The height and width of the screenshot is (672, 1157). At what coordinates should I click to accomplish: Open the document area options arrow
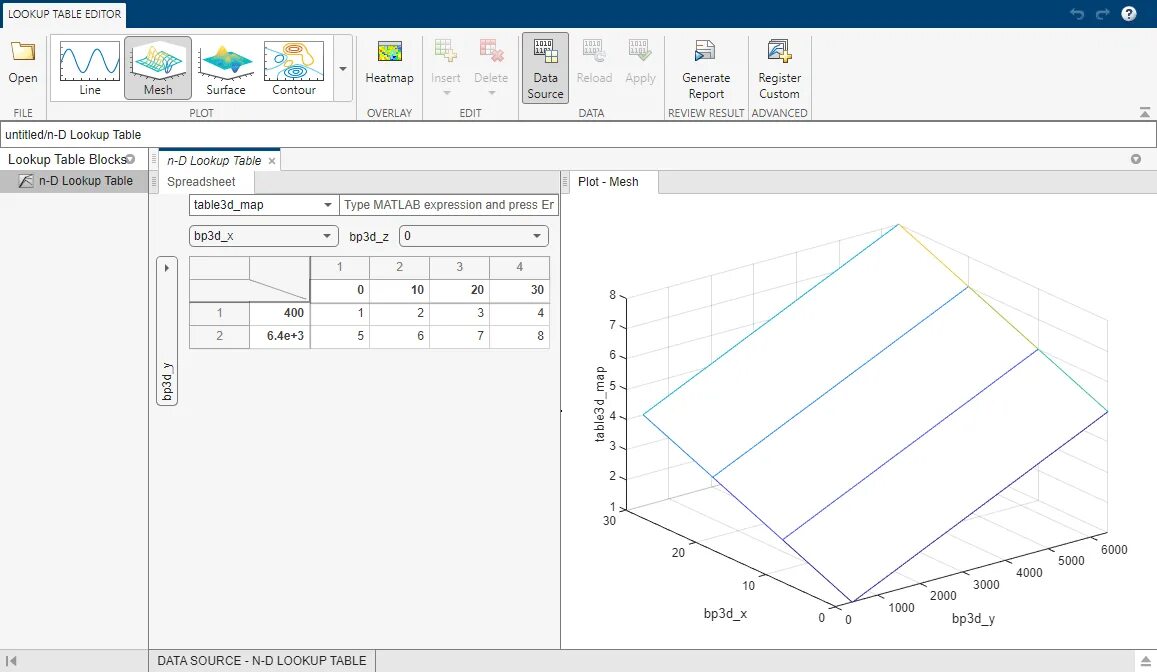point(1136,159)
